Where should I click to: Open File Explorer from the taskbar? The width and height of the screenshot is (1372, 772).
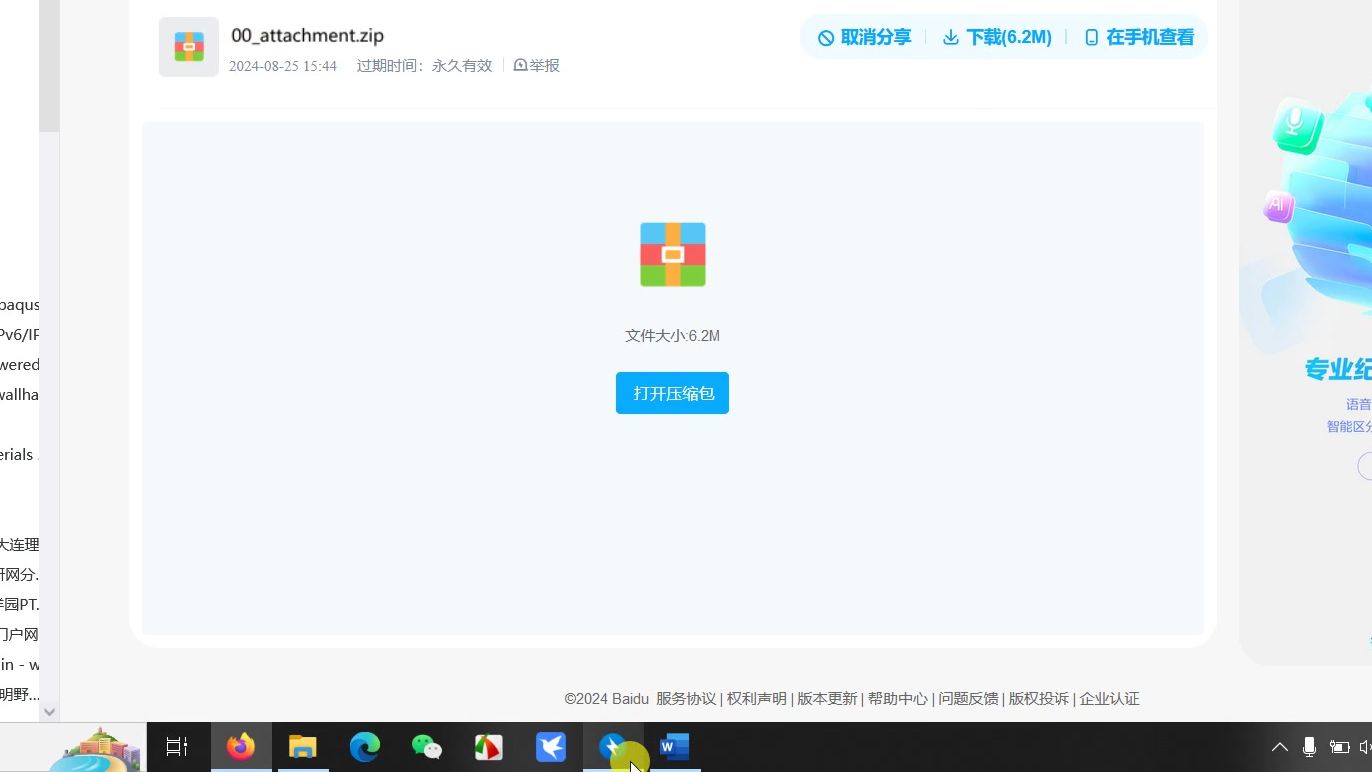point(303,747)
